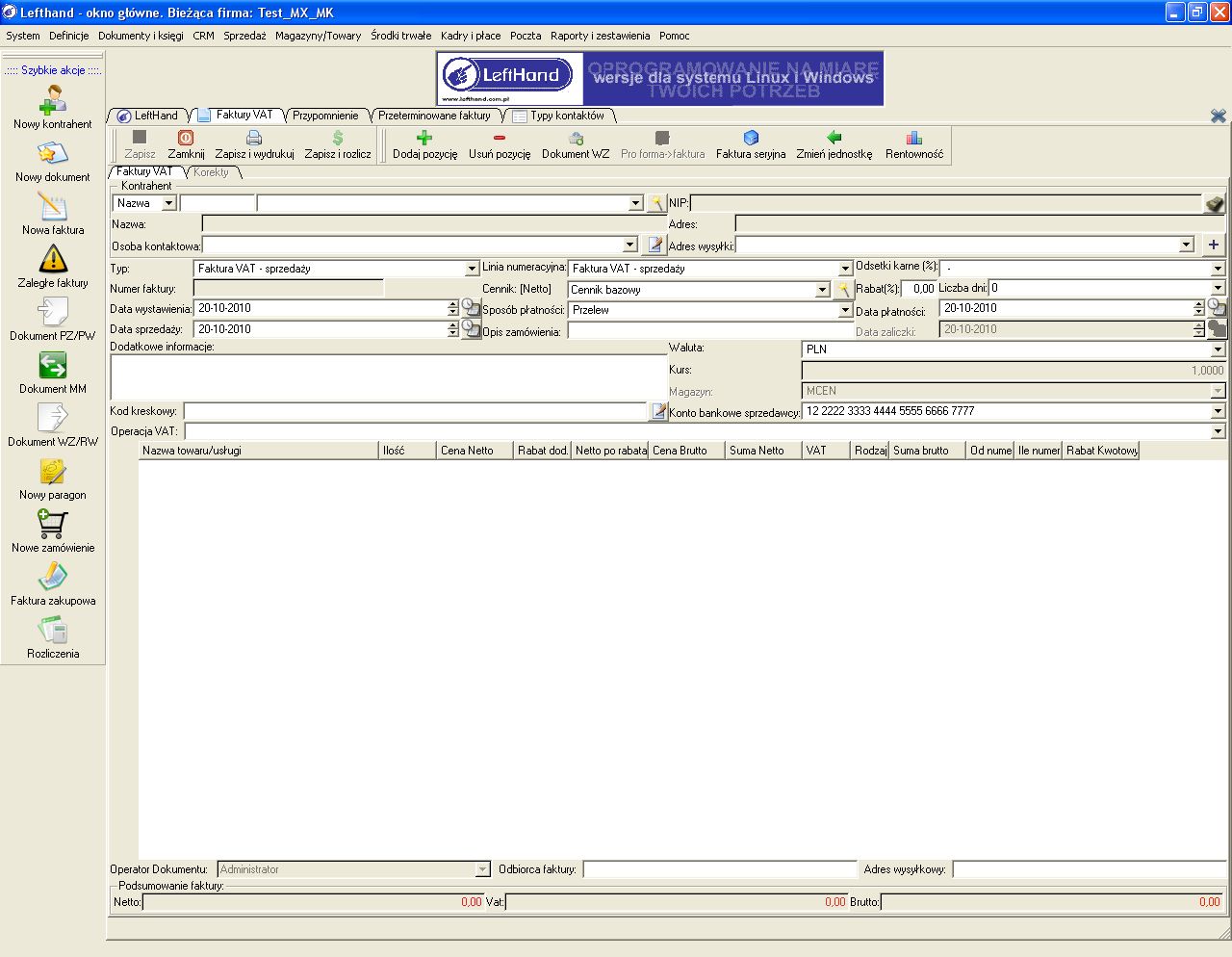The image size is (1232, 957).
Task: Expand Osoba kontaktowa dropdown
Action: [x=630, y=246]
